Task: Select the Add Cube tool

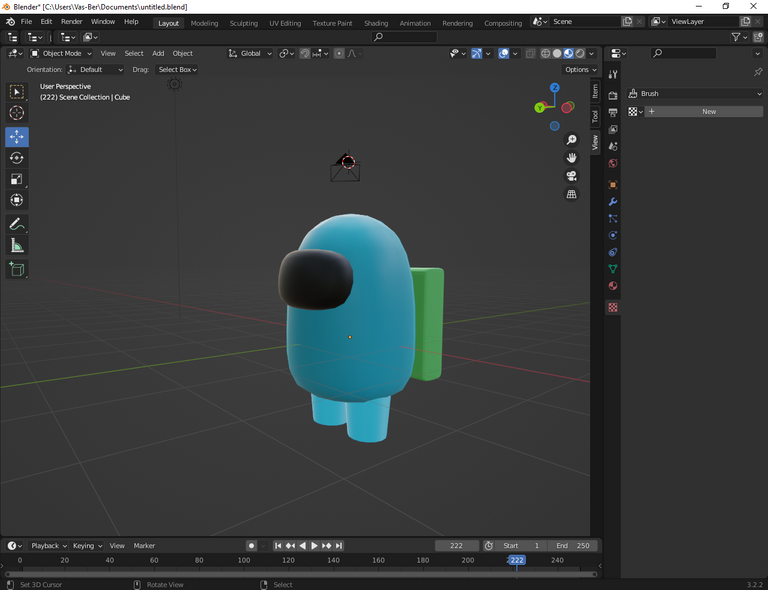Action: point(17,269)
